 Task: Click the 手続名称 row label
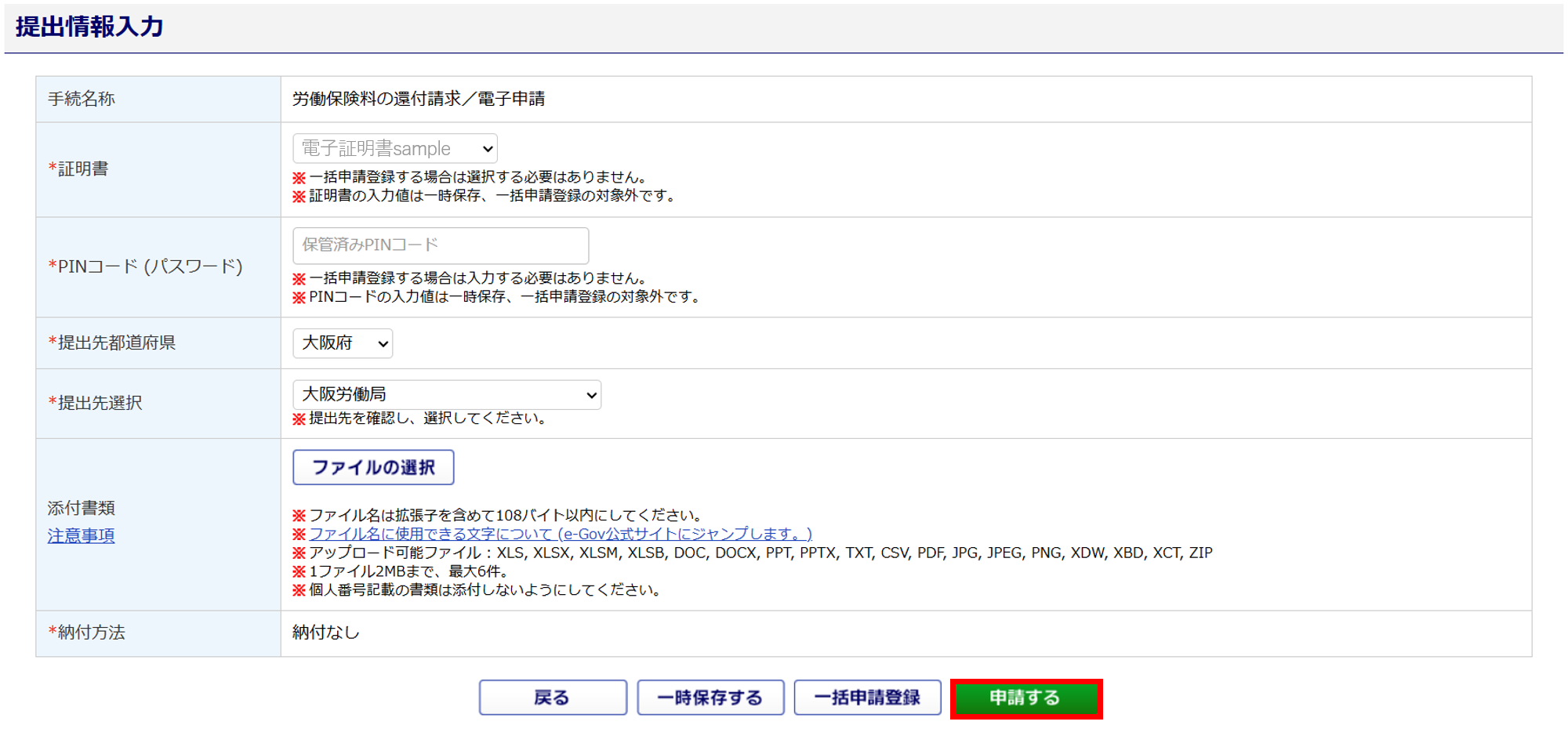point(82,99)
